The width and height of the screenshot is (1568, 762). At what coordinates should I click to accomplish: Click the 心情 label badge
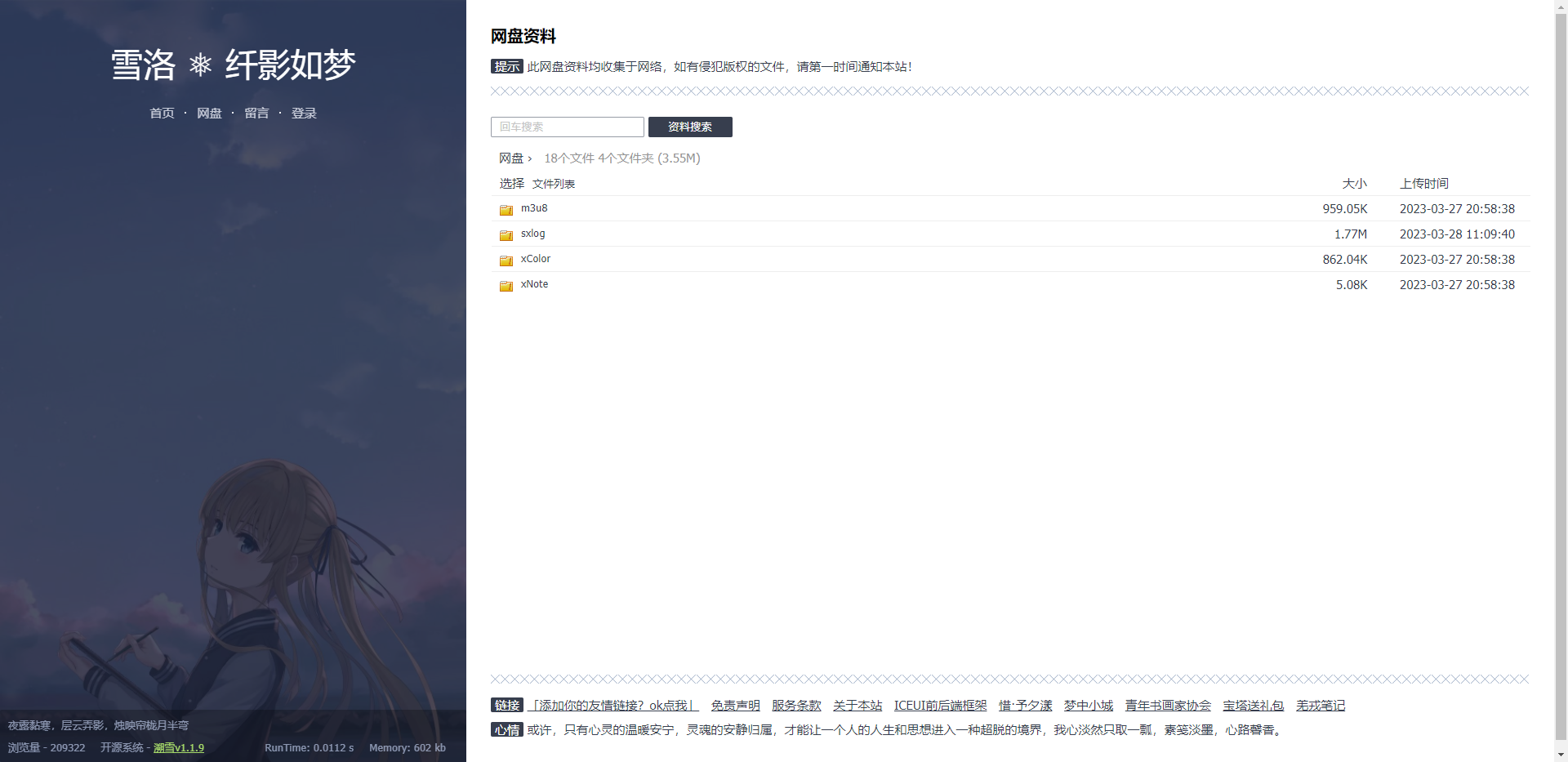click(507, 730)
